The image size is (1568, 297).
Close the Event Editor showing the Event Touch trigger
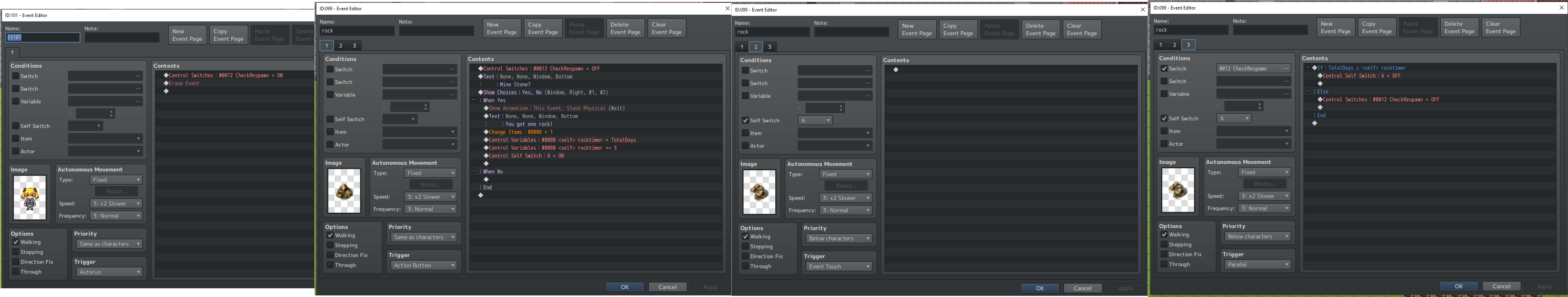pyautogui.click(x=1142, y=10)
